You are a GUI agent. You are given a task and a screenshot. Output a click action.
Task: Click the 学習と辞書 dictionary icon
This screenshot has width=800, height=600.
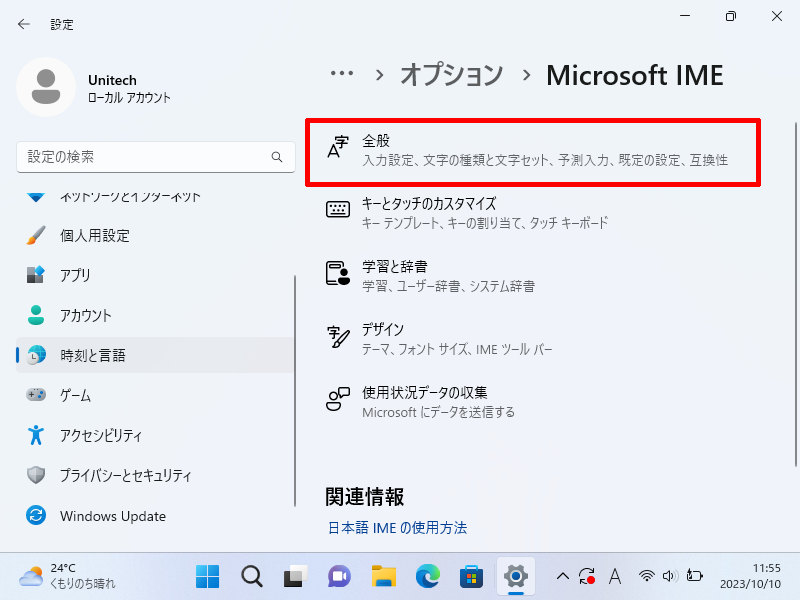[x=338, y=273]
